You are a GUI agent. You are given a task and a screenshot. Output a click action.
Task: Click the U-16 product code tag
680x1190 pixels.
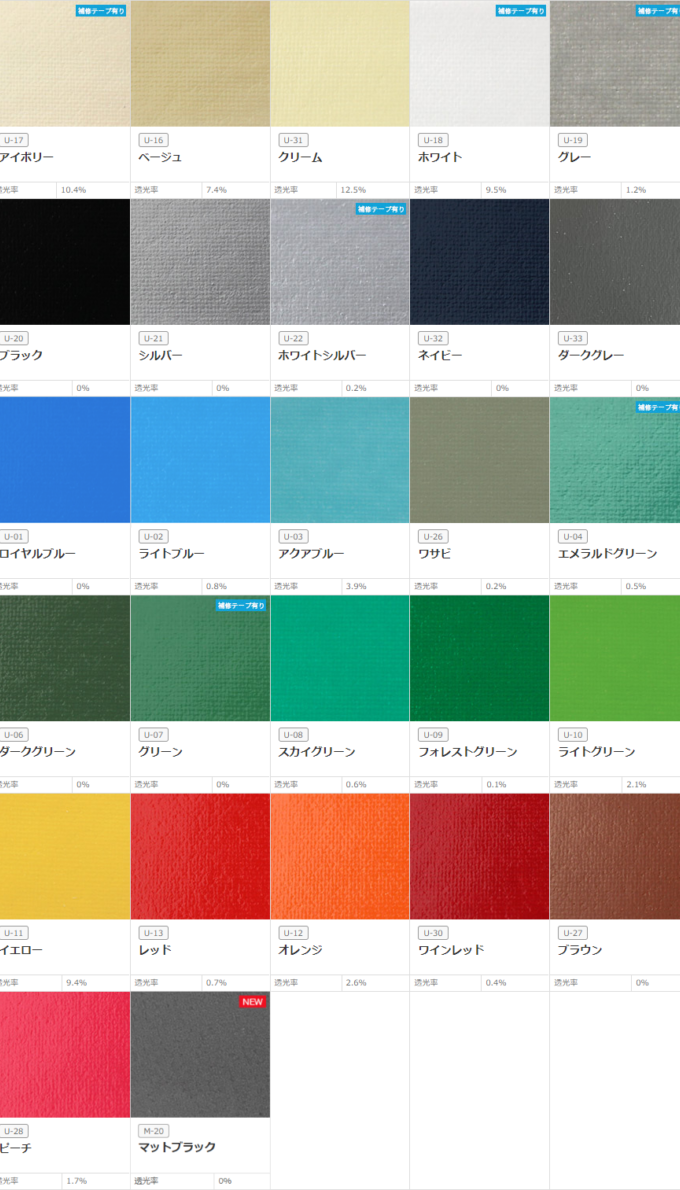(153, 140)
